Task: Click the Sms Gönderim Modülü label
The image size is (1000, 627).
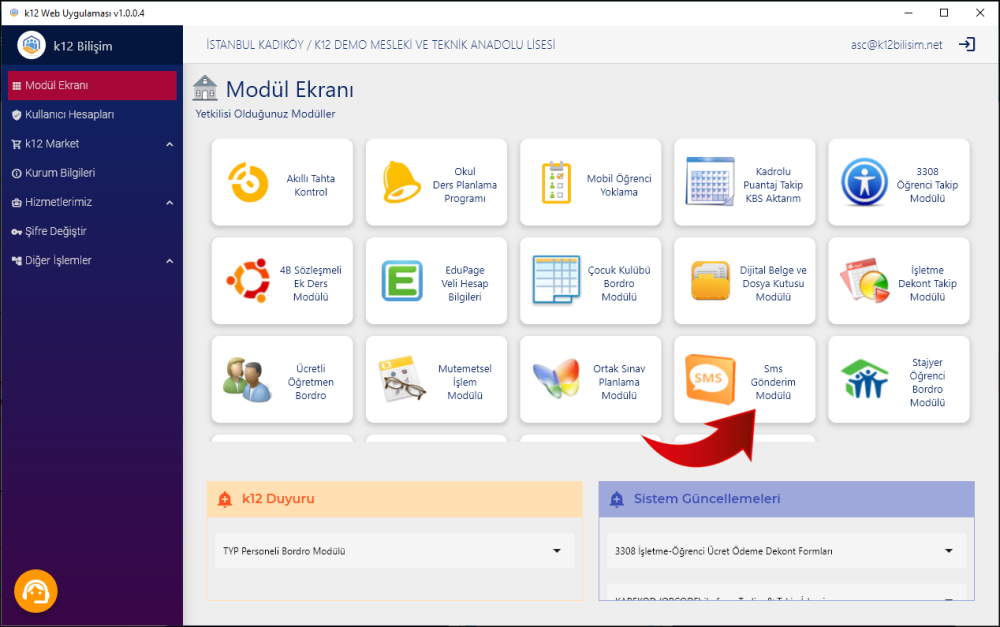Action: click(x=773, y=382)
